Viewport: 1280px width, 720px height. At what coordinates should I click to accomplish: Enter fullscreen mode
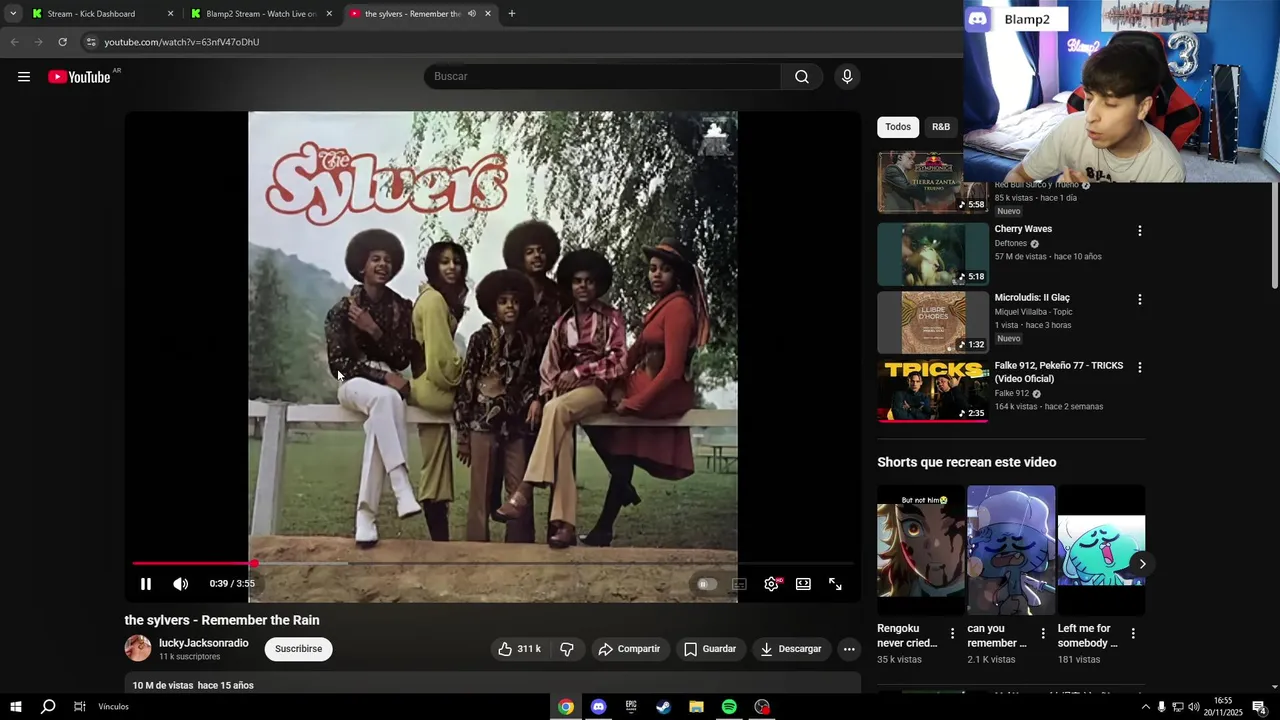tap(835, 584)
